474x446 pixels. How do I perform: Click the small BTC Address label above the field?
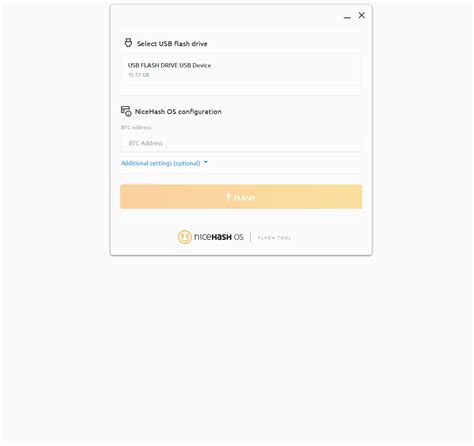point(136,127)
